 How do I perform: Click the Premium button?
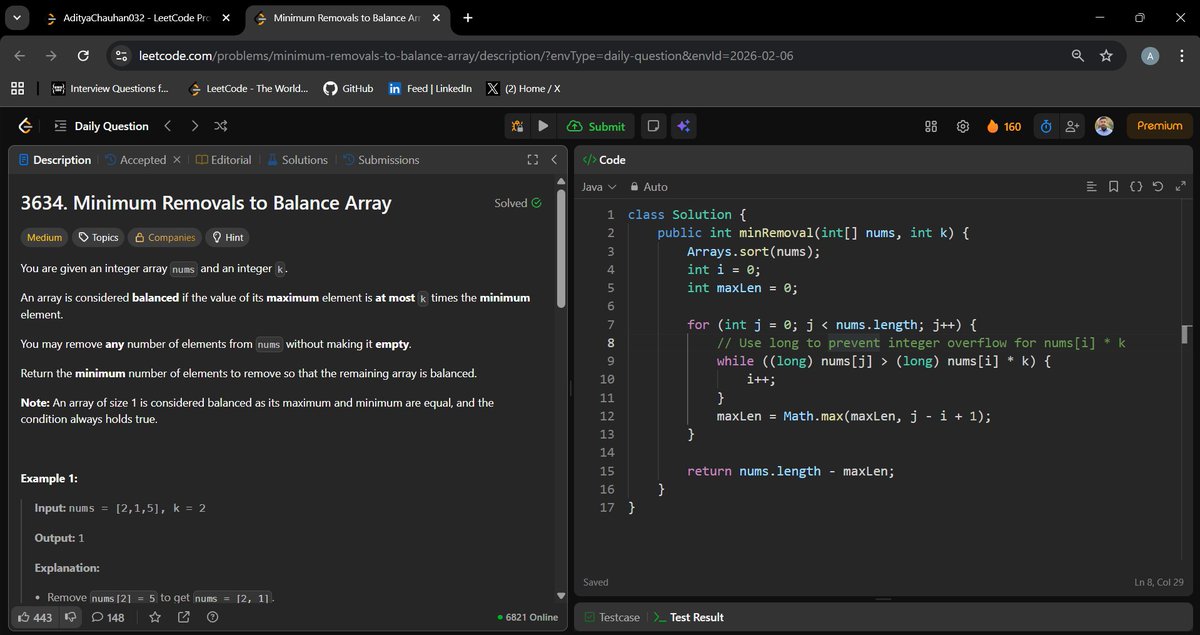(x=1160, y=126)
